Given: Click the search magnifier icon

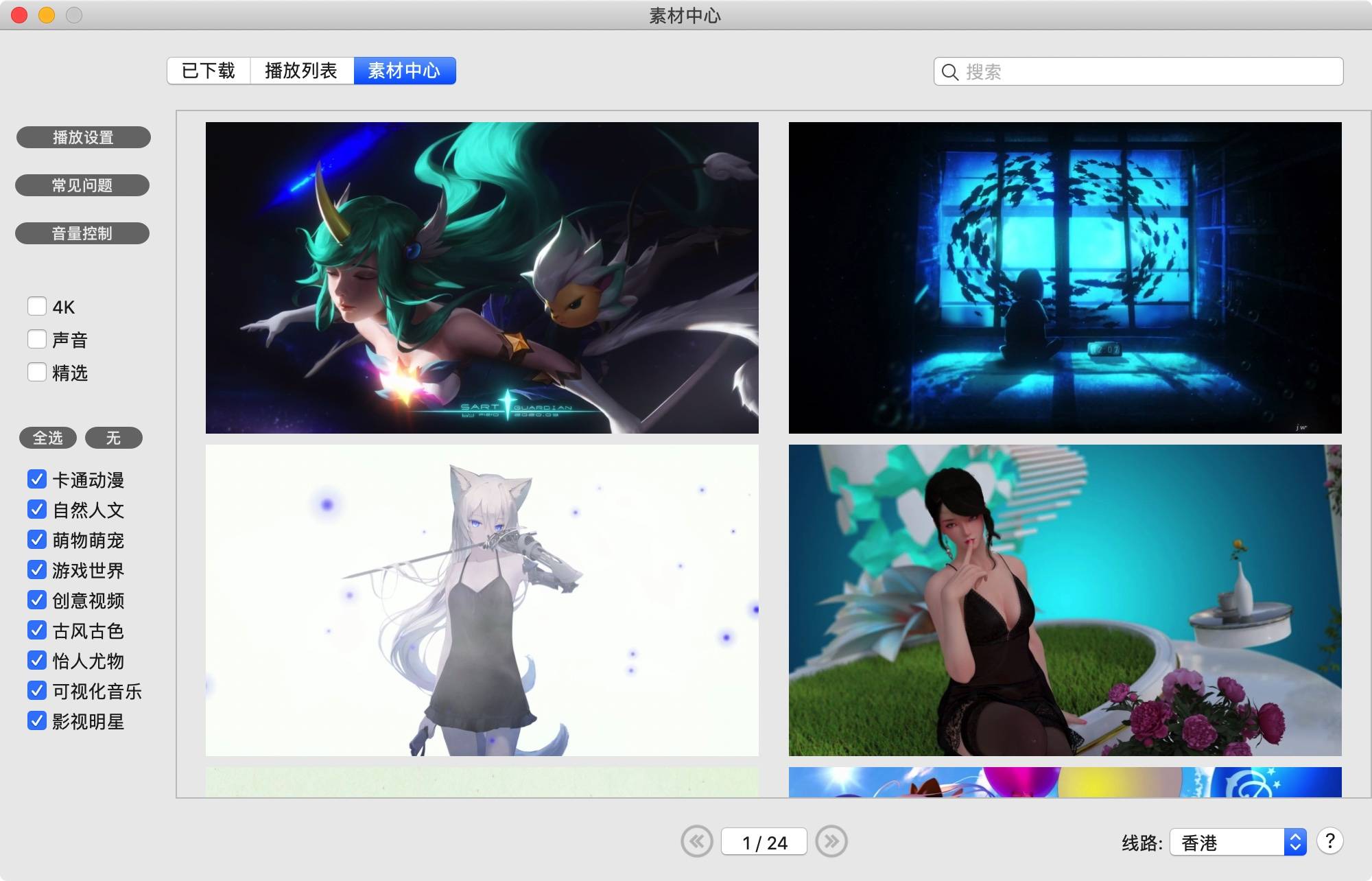Looking at the screenshot, I should tap(949, 72).
